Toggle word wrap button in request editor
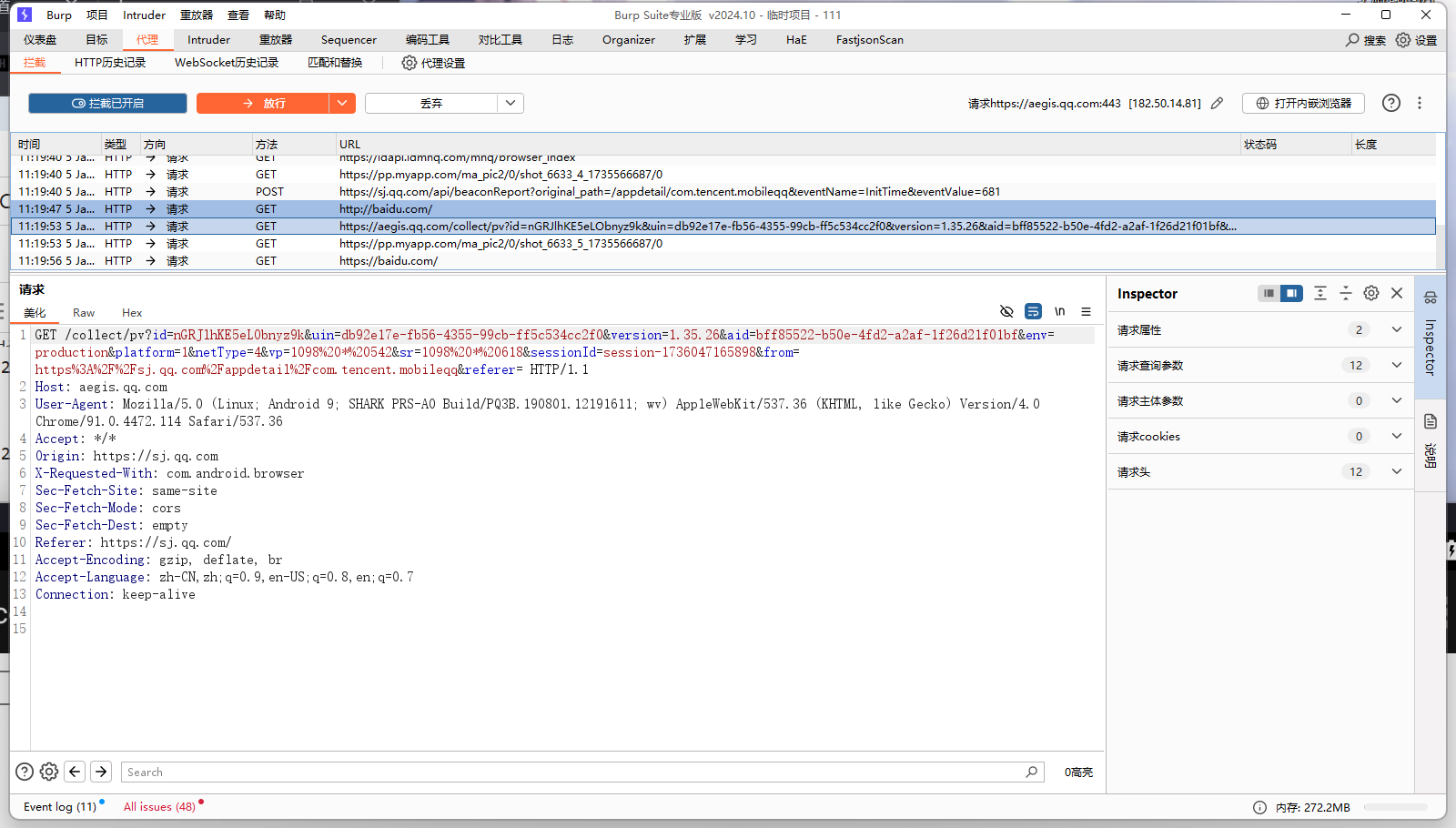 tap(1033, 311)
